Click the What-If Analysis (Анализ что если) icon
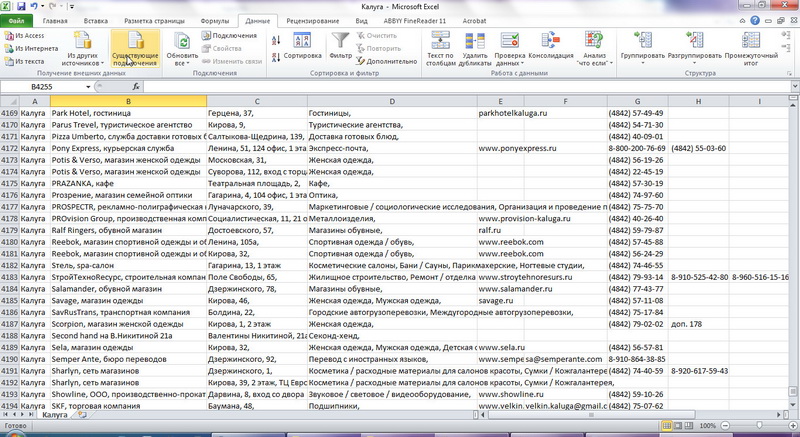This screenshot has width=800, height=437. point(594,41)
